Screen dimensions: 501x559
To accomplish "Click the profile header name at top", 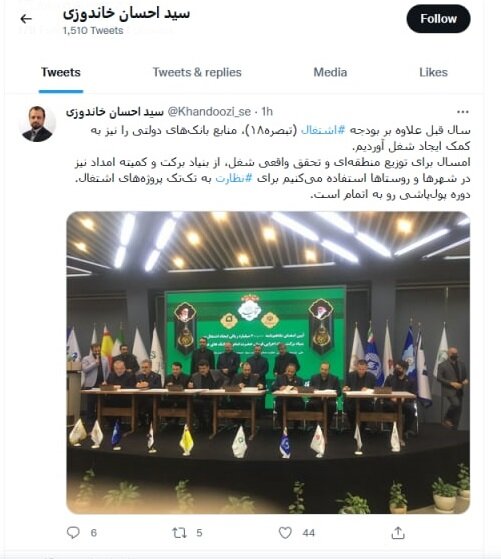I will pos(126,13).
